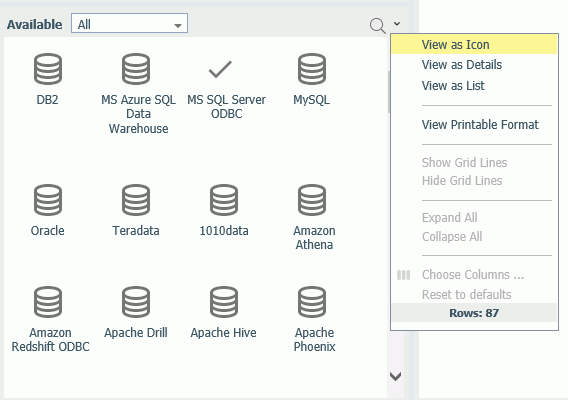Open the search magnifier icon
This screenshot has height=400, width=568.
(377, 26)
